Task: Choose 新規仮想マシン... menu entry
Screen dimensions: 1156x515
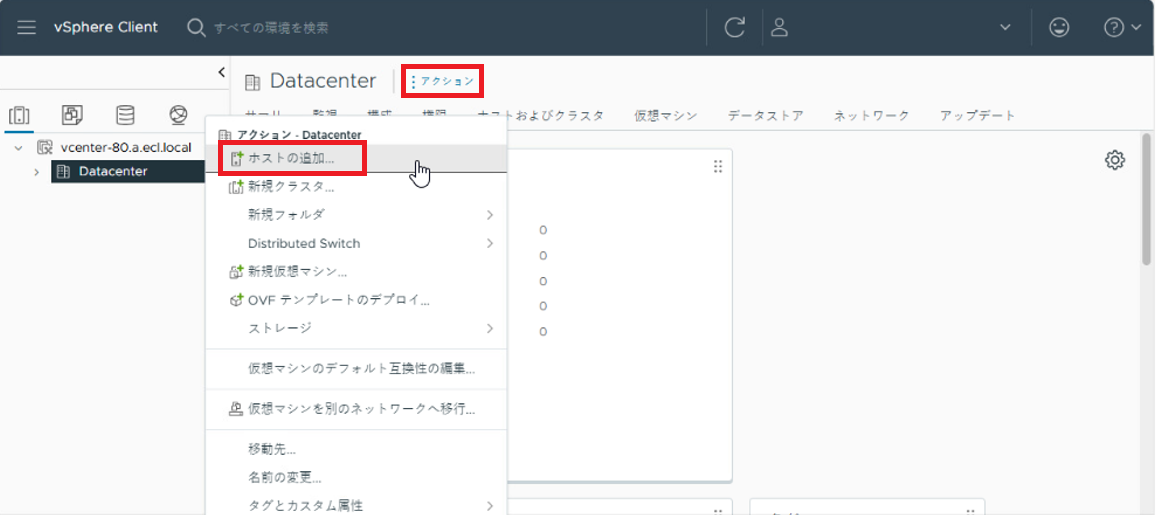Action: [x=356, y=272]
